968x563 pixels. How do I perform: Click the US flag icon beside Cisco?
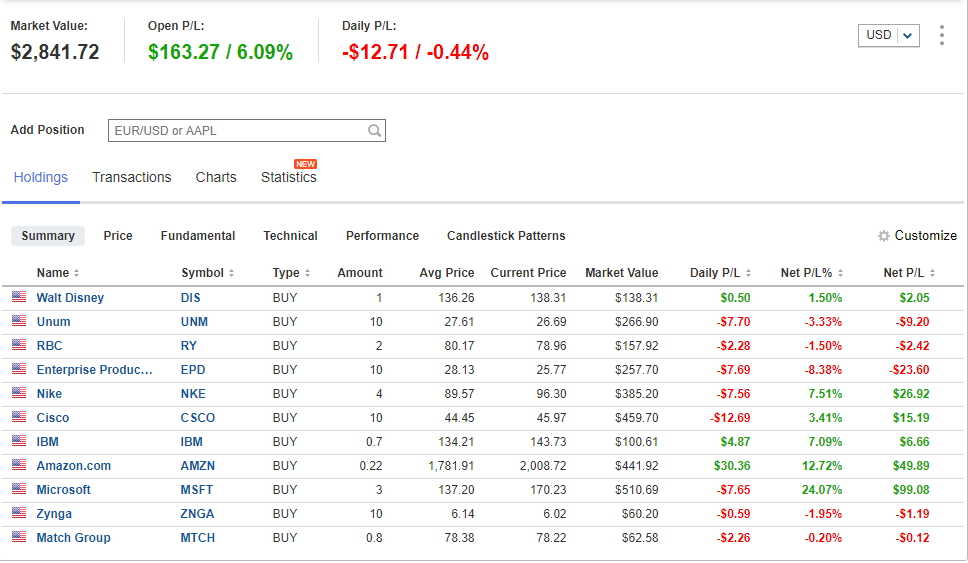[19, 417]
